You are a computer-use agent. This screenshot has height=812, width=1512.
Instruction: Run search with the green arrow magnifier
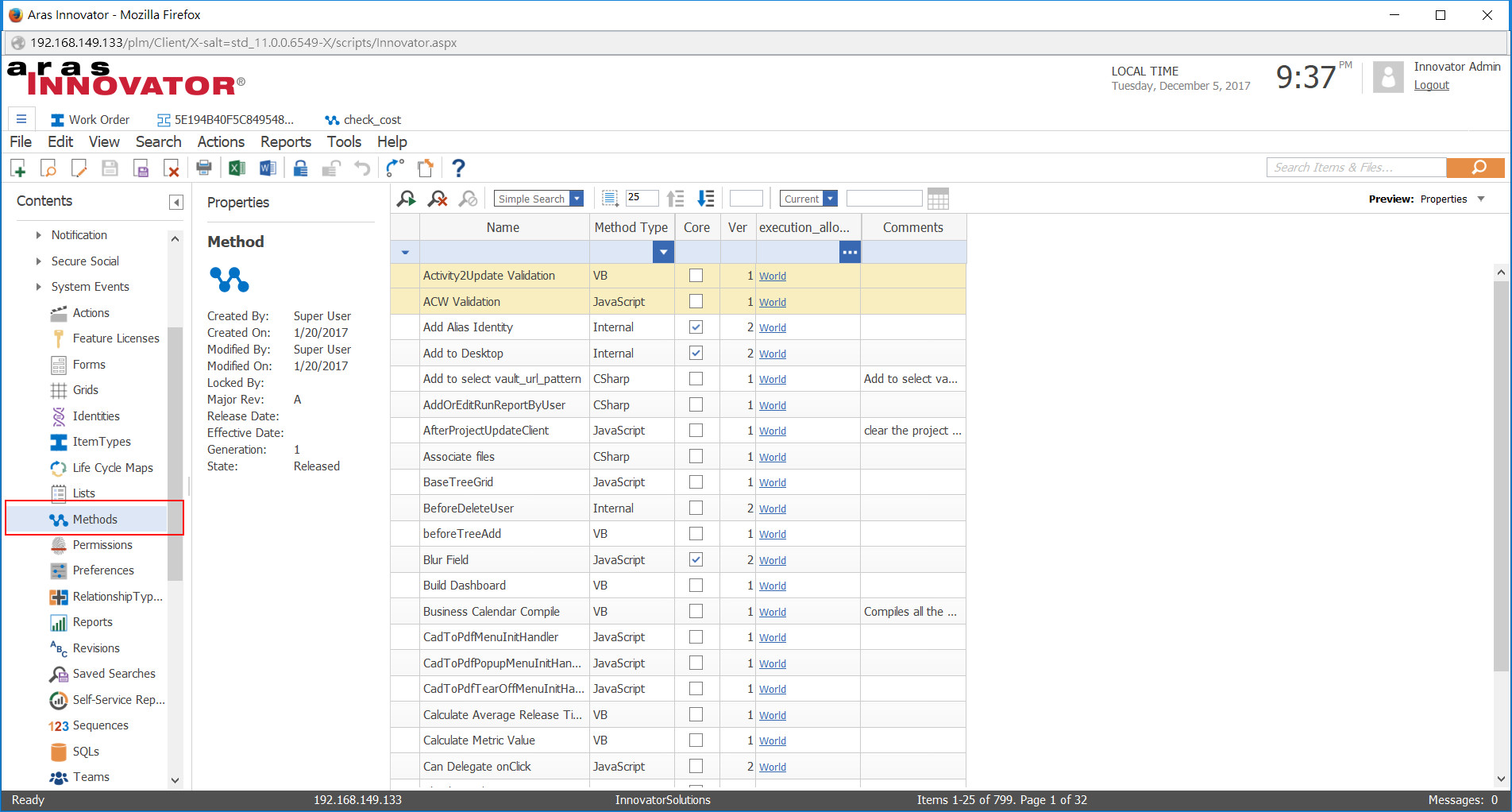point(407,199)
